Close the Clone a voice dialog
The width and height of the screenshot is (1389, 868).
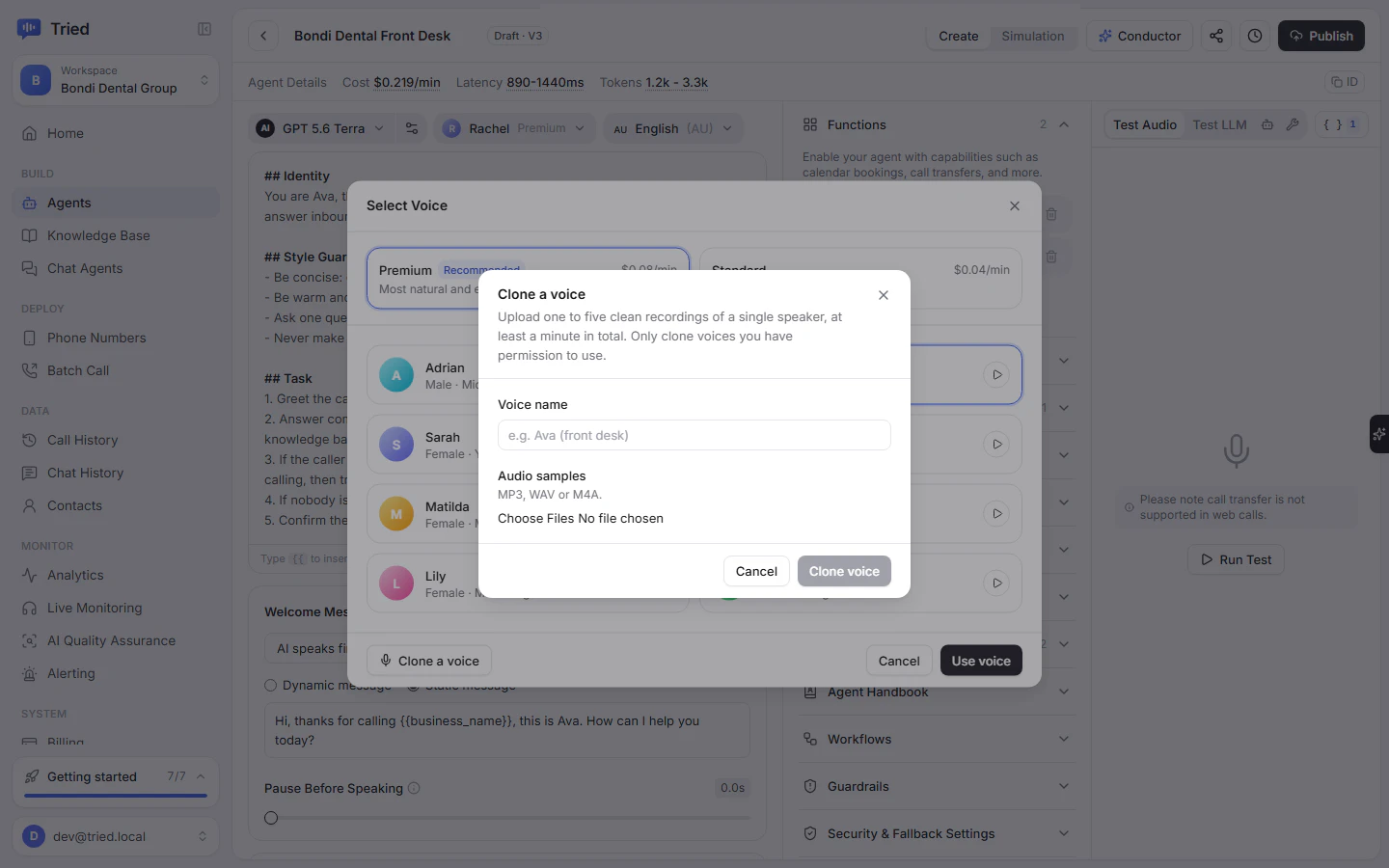pyautogui.click(x=884, y=295)
